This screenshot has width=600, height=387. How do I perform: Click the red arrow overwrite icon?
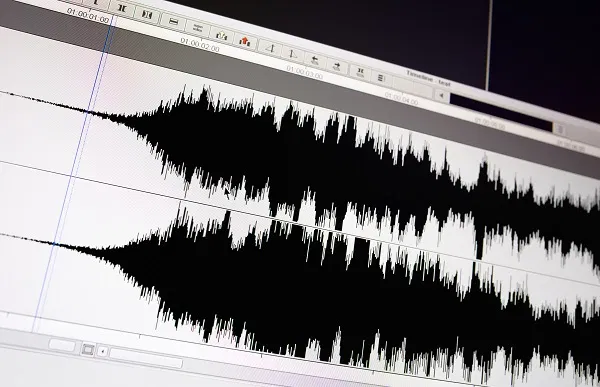coord(245,40)
